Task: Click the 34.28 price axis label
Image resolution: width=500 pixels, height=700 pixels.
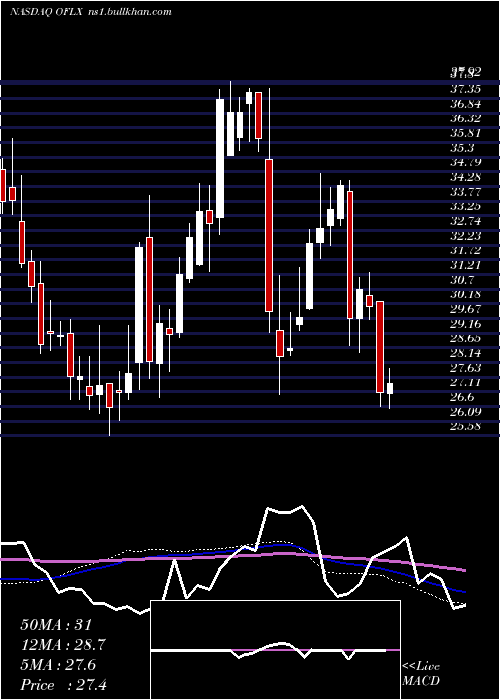Action: [x=465, y=177]
